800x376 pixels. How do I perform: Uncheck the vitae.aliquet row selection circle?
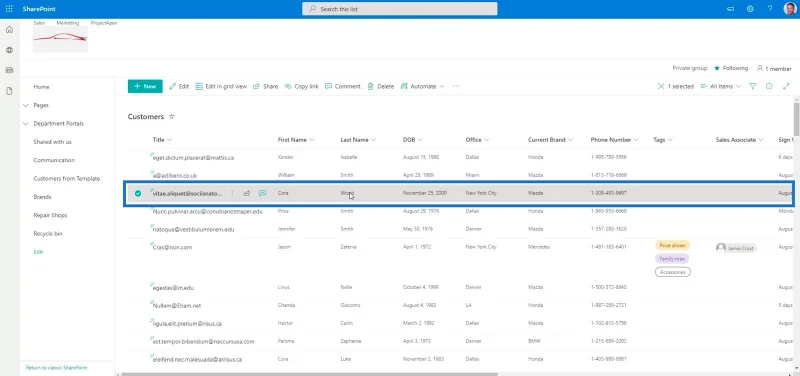click(x=138, y=193)
